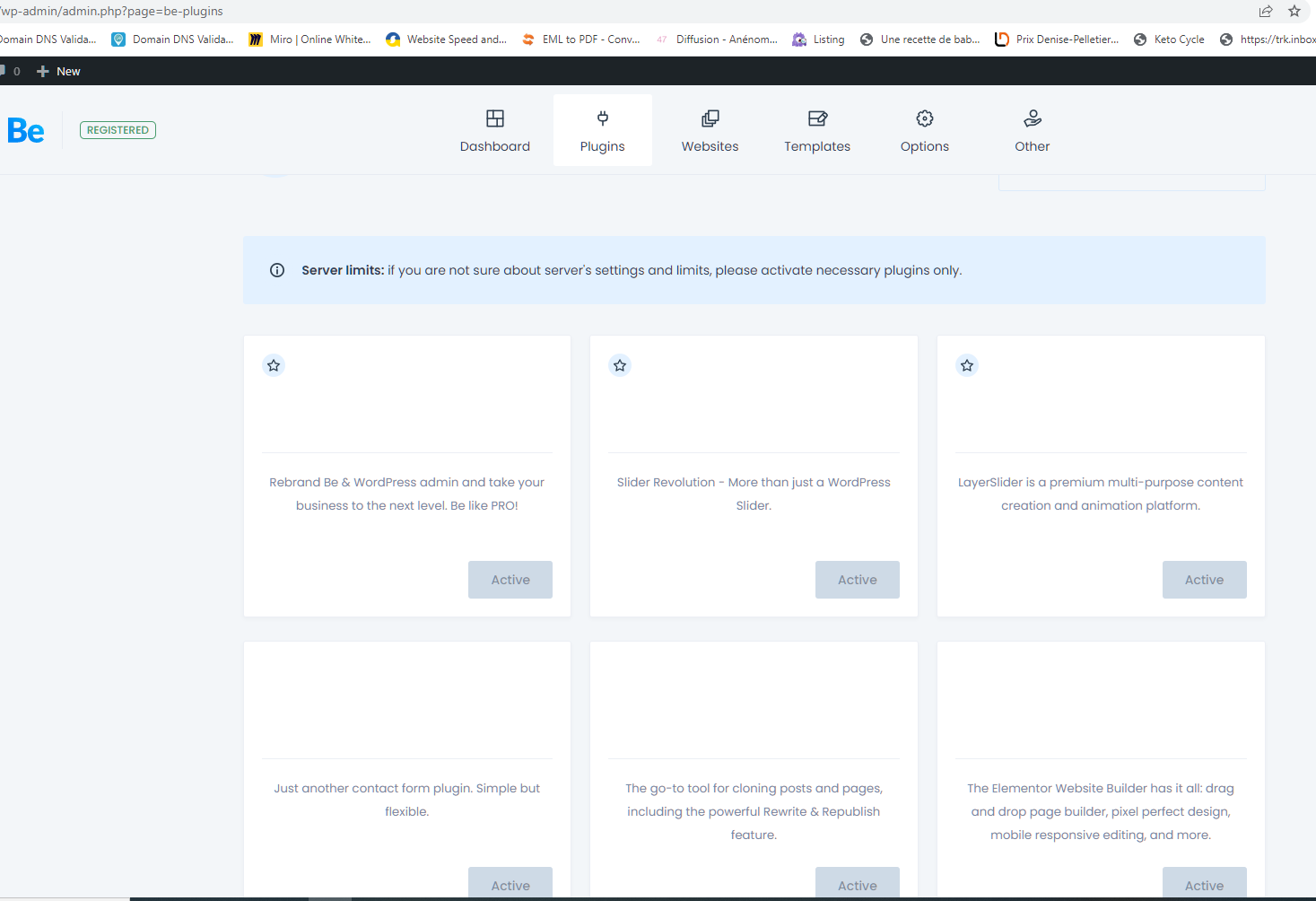
Task: Click the star icon on LayerSlider card
Action: pos(967,365)
